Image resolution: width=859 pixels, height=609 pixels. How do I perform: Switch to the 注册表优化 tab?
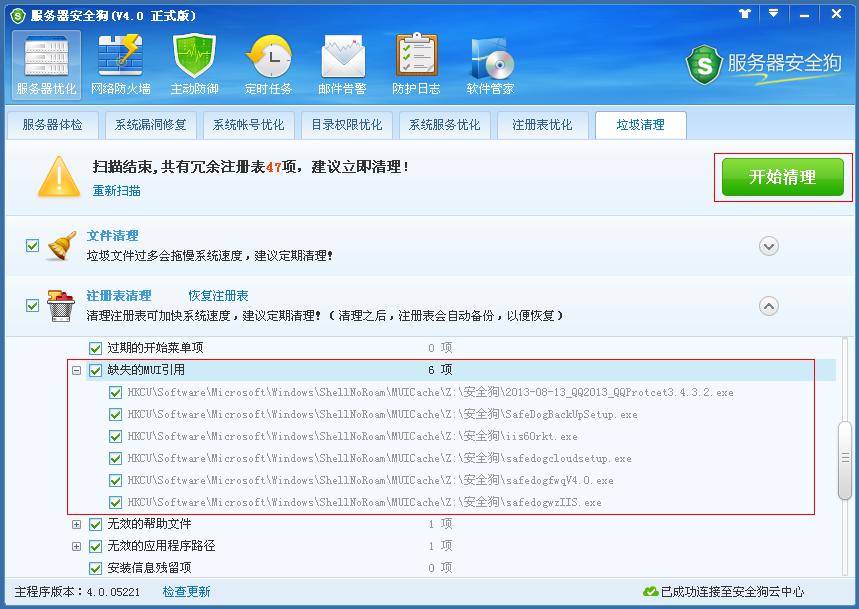pos(541,125)
